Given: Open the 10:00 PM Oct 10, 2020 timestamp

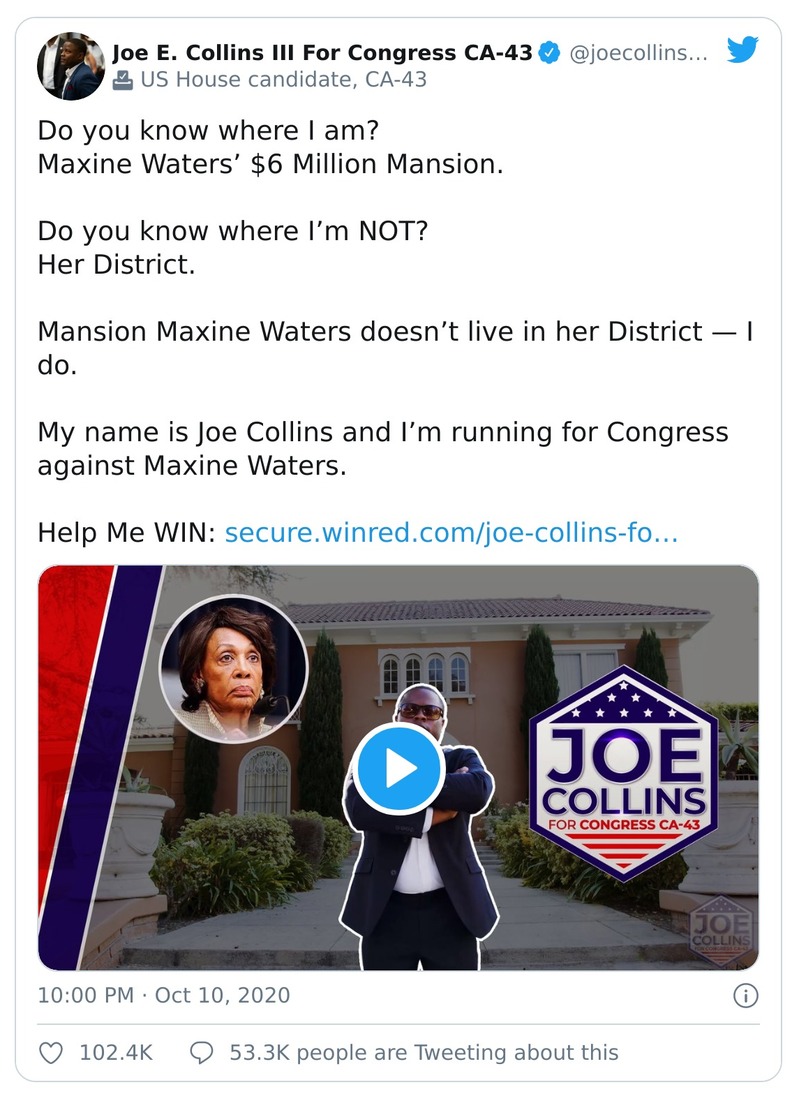Looking at the screenshot, I should click(x=164, y=995).
